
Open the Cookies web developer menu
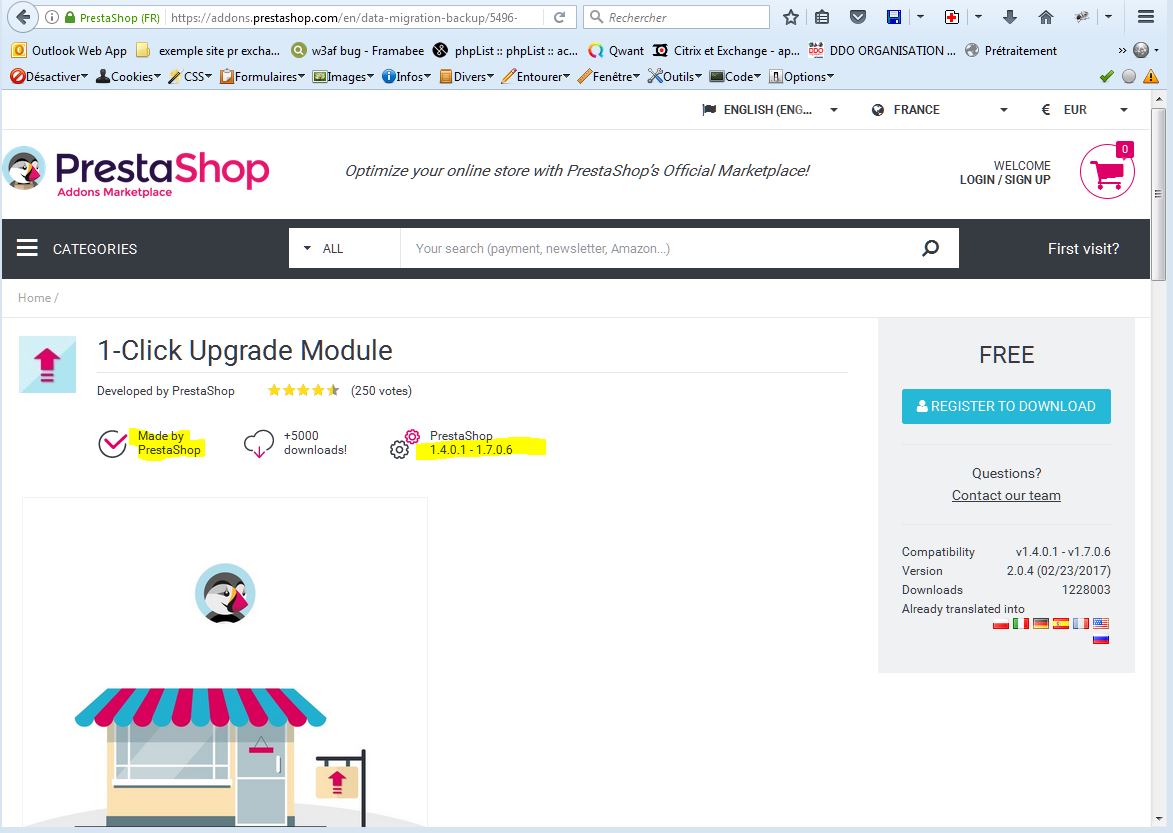pyautogui.click(x=125, y=76)
